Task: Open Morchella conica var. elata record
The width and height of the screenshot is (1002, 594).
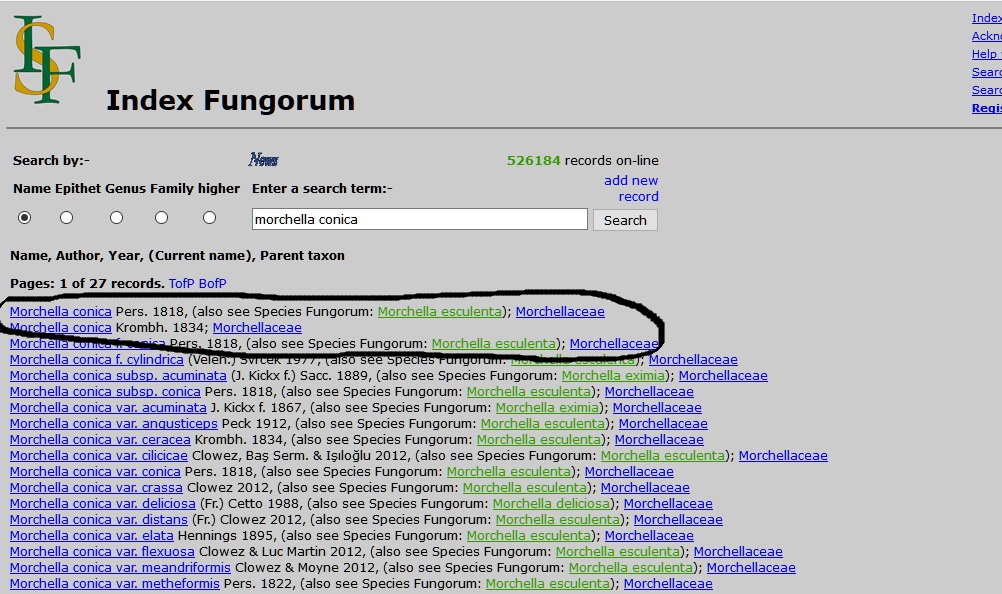Action: point(91,535)
